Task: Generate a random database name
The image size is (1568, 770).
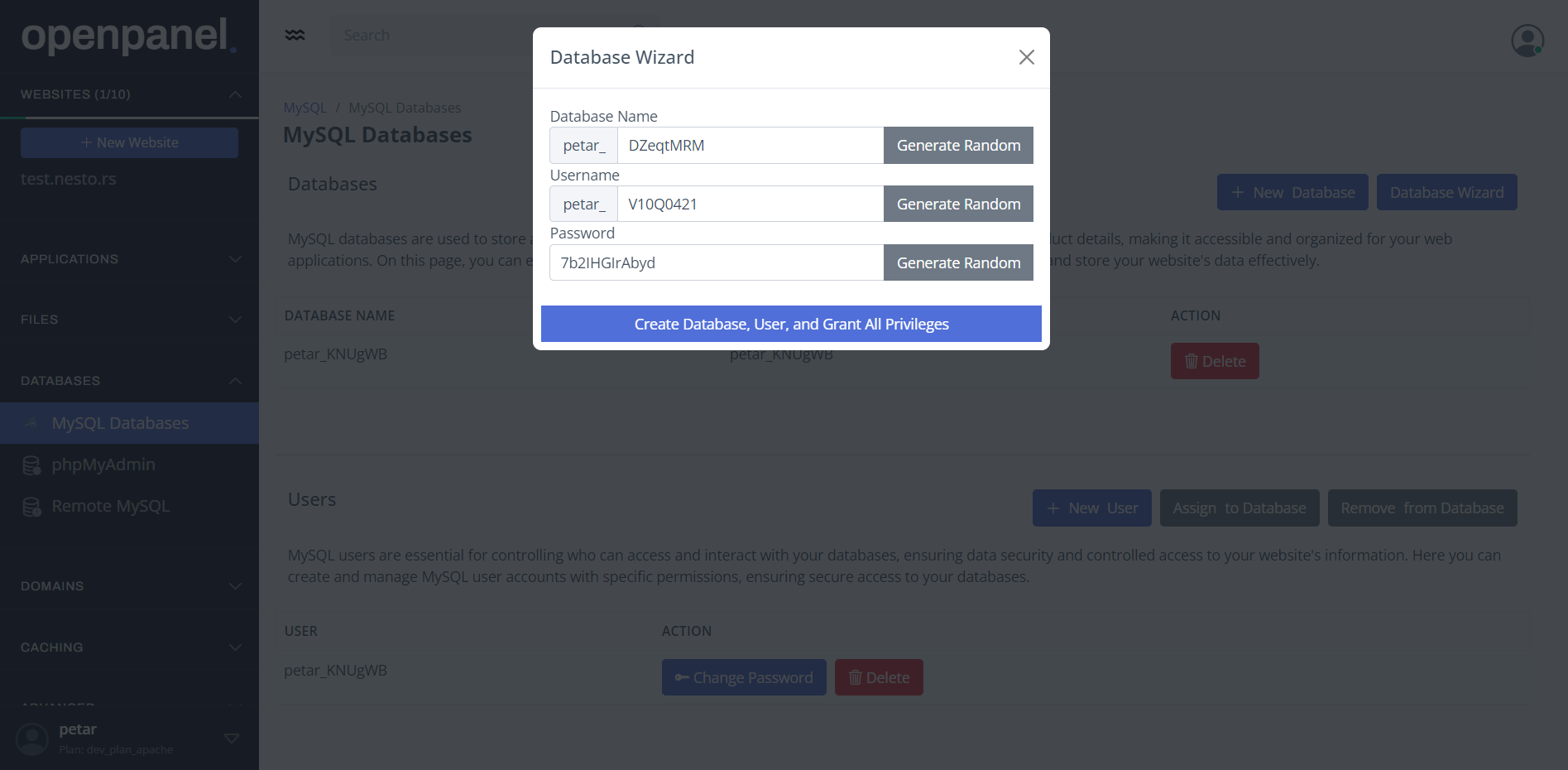Action: (x=958, y=146)
